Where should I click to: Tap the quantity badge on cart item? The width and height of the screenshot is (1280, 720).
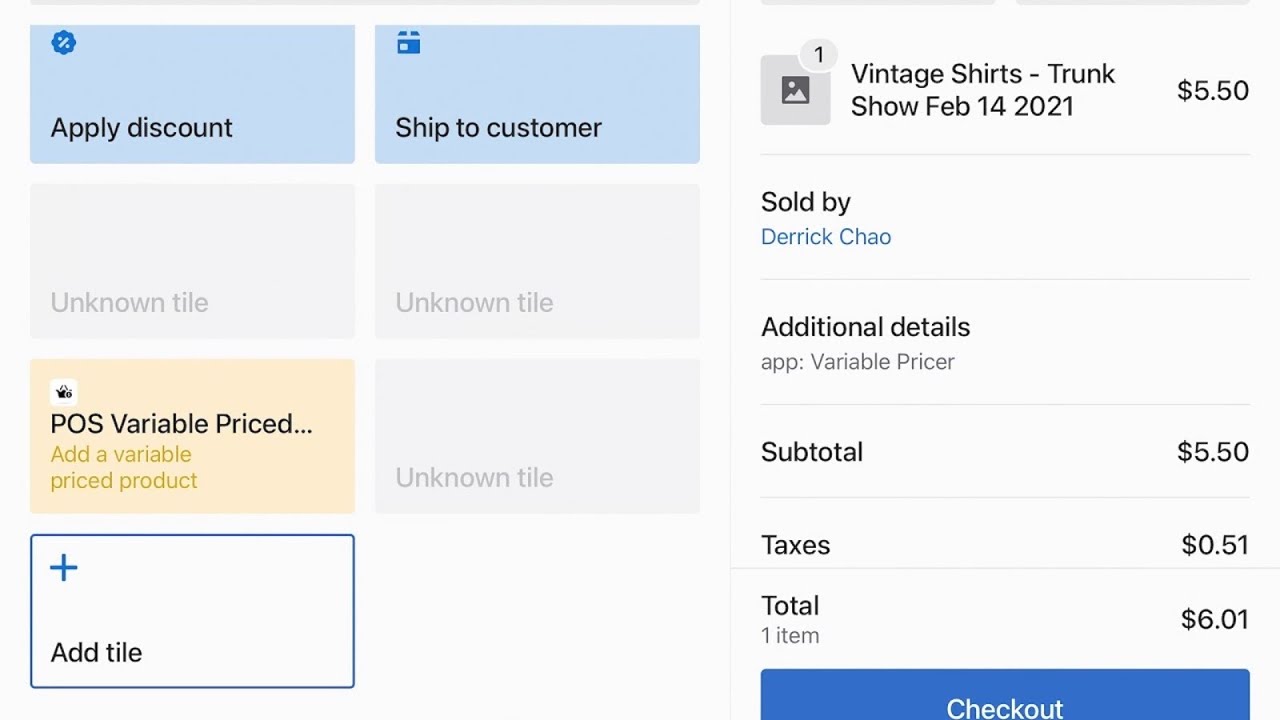819,55
